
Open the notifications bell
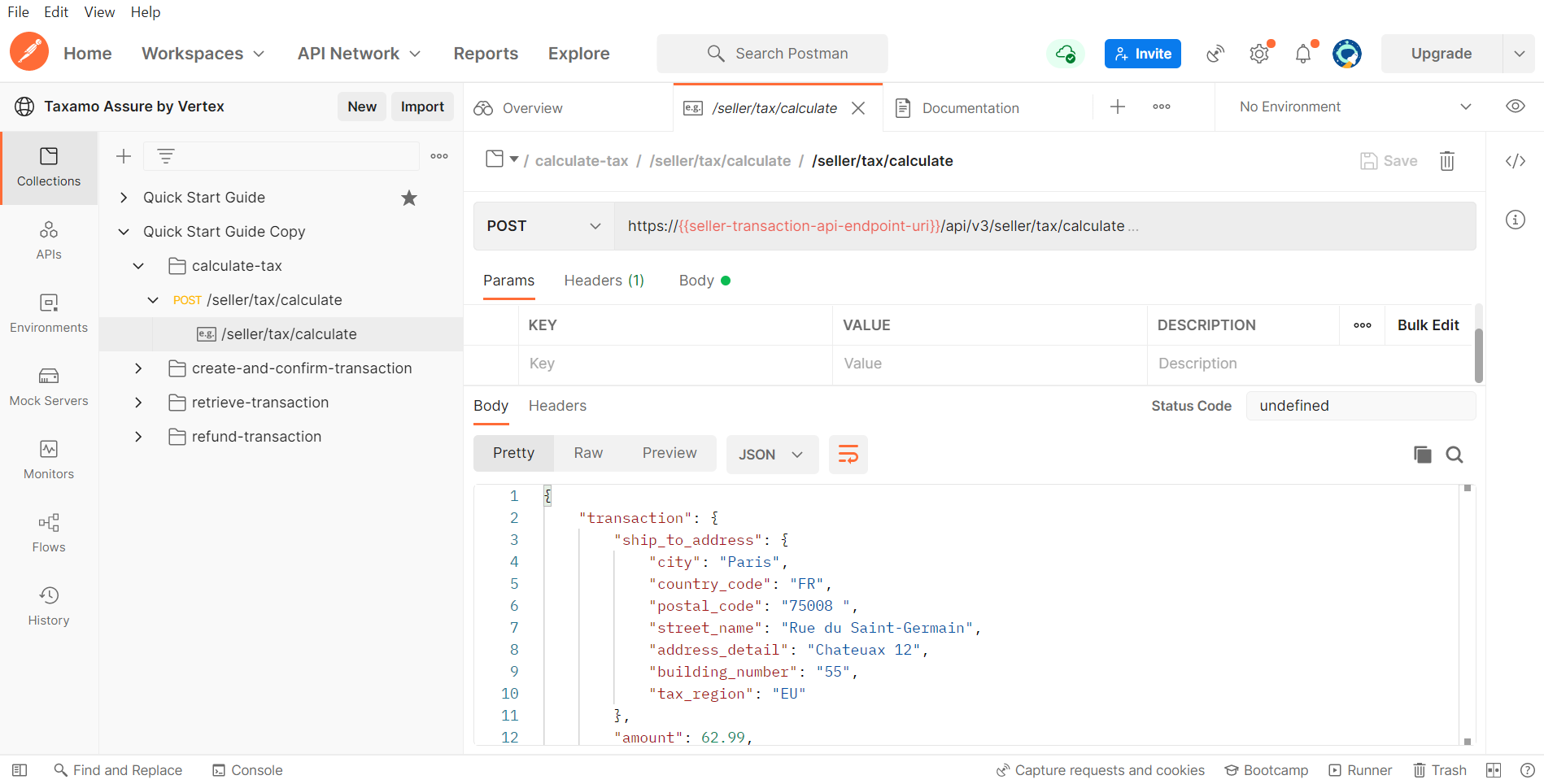[1303, 54]
